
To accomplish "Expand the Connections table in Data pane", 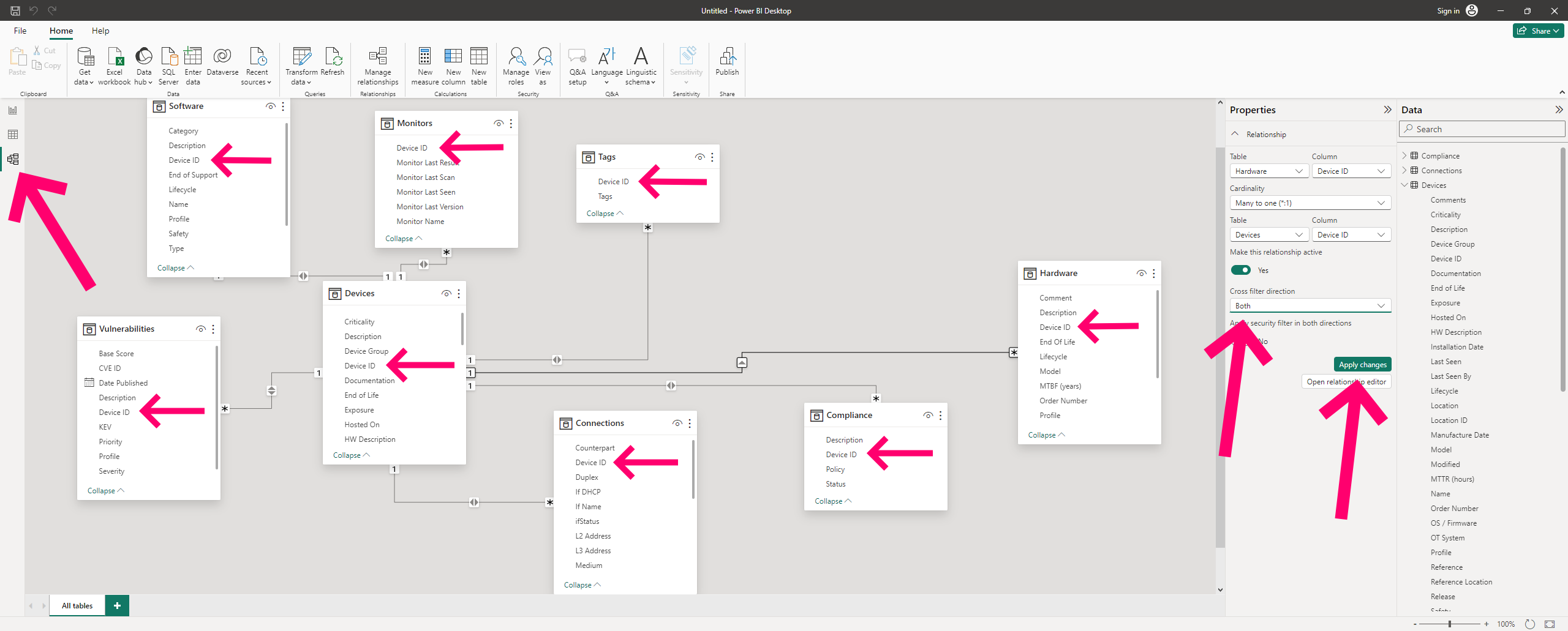I will point(1405,170).
